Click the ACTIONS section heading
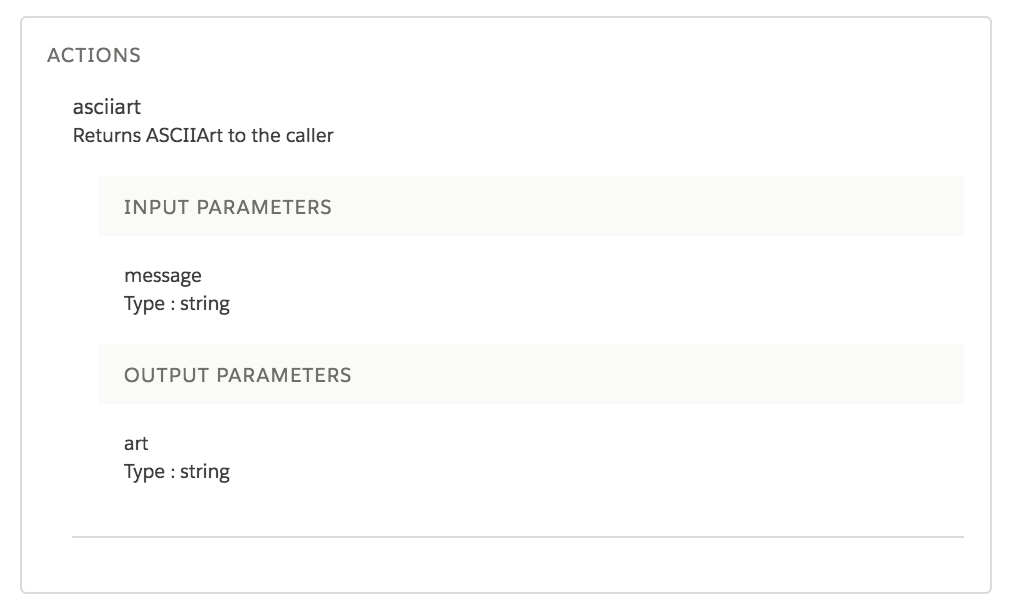 pyautogui.click(x=93, y=55)
